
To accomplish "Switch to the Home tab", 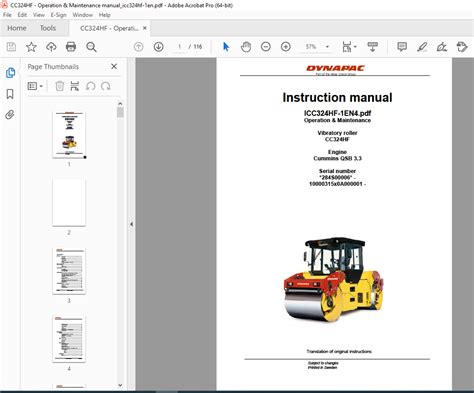I will [17, 28].
